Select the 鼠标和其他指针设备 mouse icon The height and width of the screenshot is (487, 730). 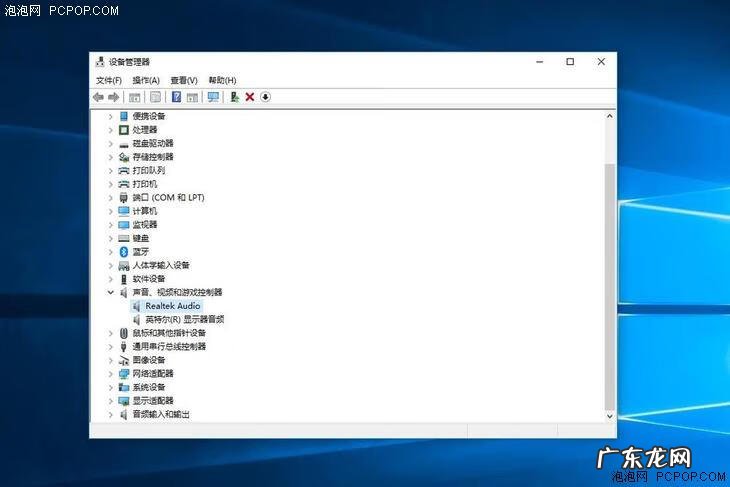coord(124,333)
